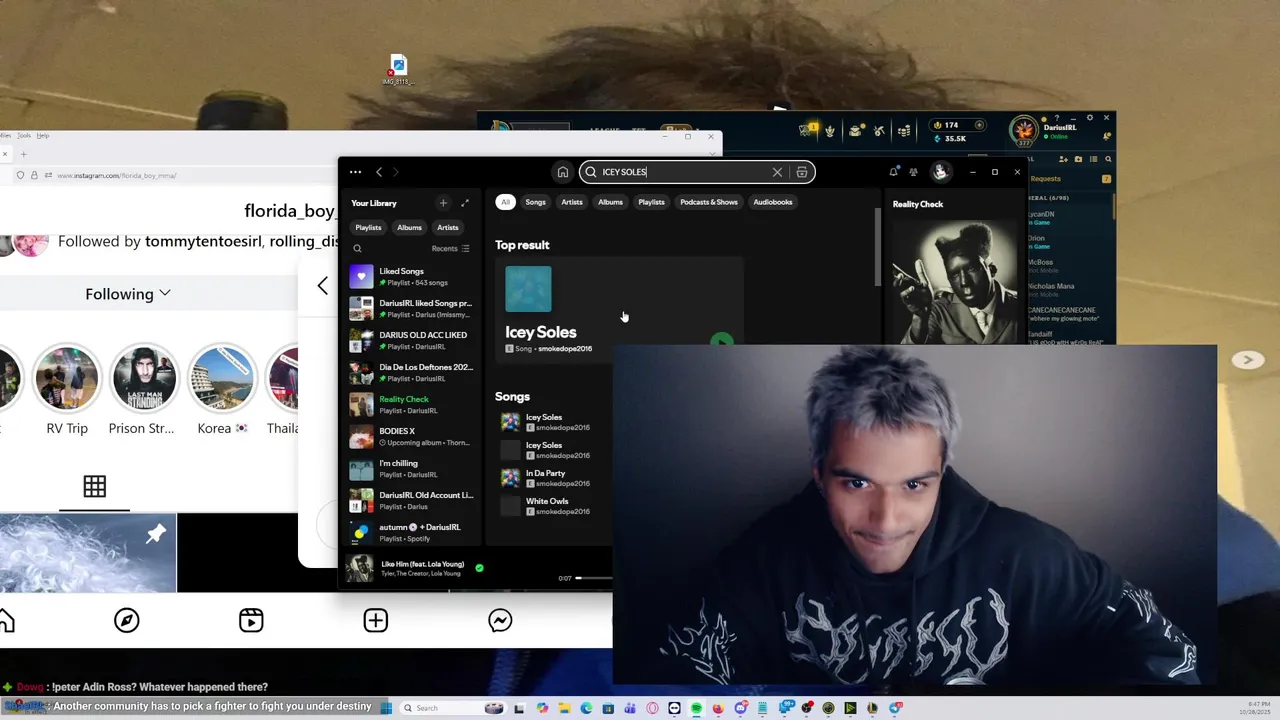Screen dimensions: 1280x720
Task: Click the Like Him now-playing cover
Action: point(359,568)
